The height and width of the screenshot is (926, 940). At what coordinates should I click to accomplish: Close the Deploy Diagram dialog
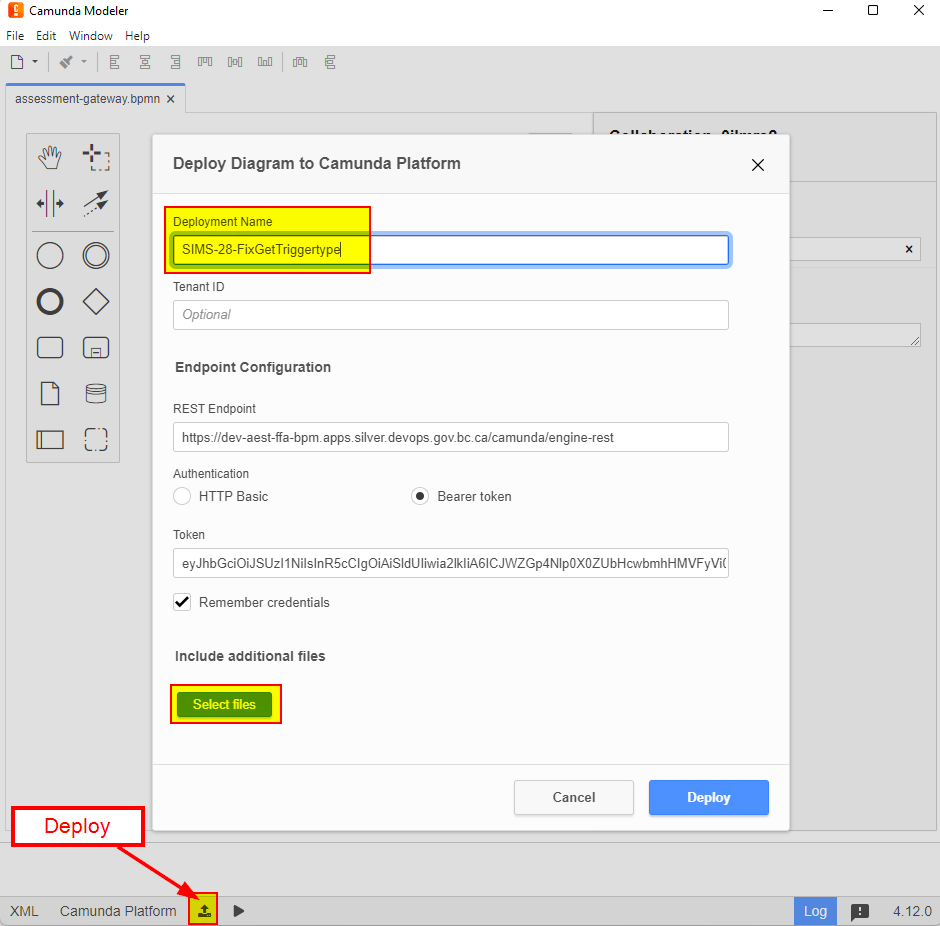(758, 165)
